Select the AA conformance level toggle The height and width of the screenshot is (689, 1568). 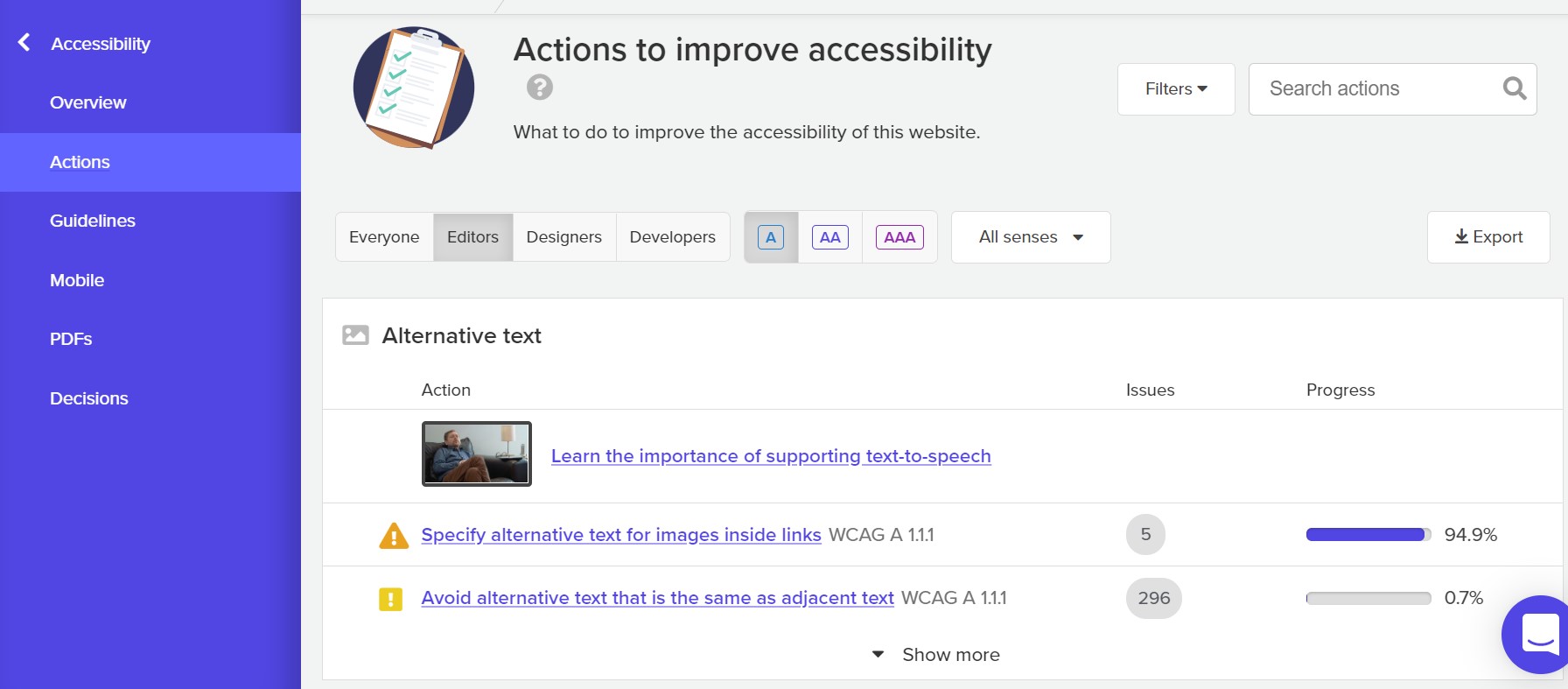click(x=829, y=236)
